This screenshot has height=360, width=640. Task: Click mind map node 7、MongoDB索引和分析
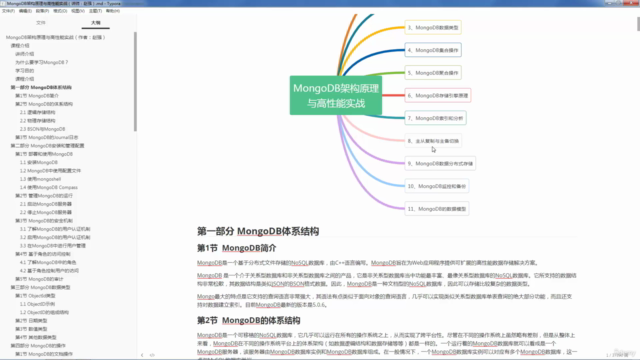point(436,118)
